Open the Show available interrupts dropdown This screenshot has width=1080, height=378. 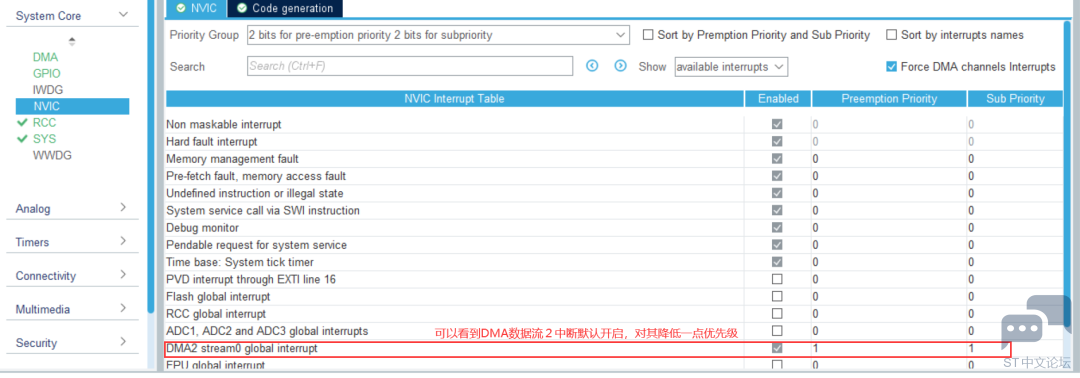[x=731, y=67]
